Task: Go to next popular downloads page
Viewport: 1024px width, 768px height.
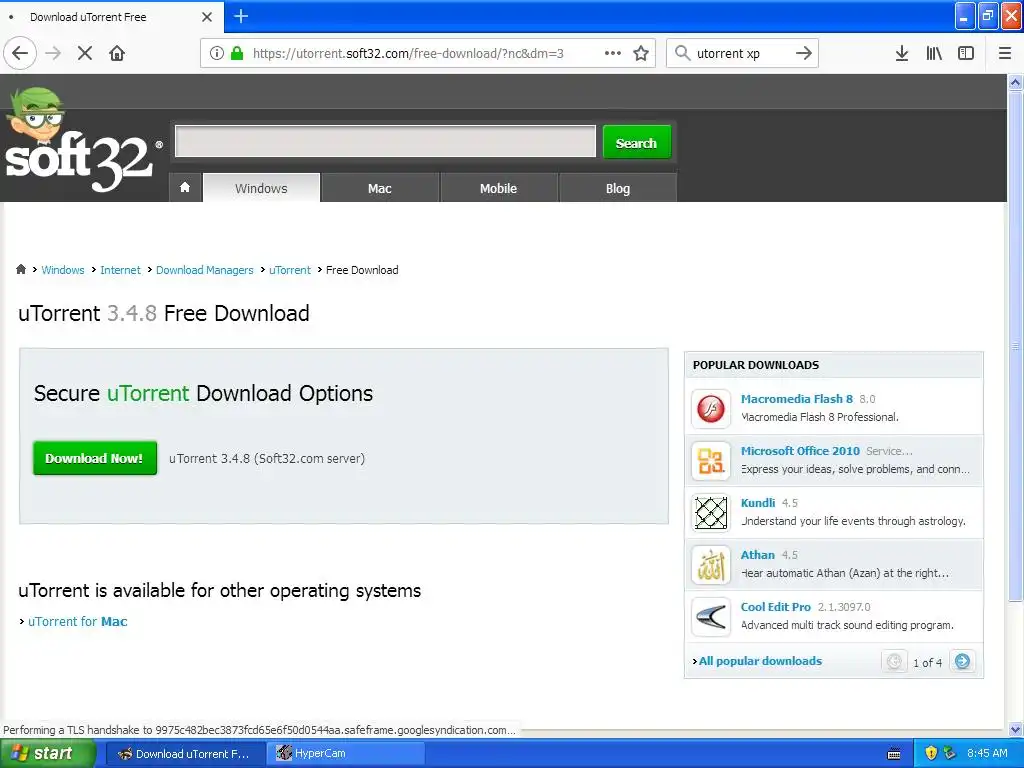Action: (963, 662)
